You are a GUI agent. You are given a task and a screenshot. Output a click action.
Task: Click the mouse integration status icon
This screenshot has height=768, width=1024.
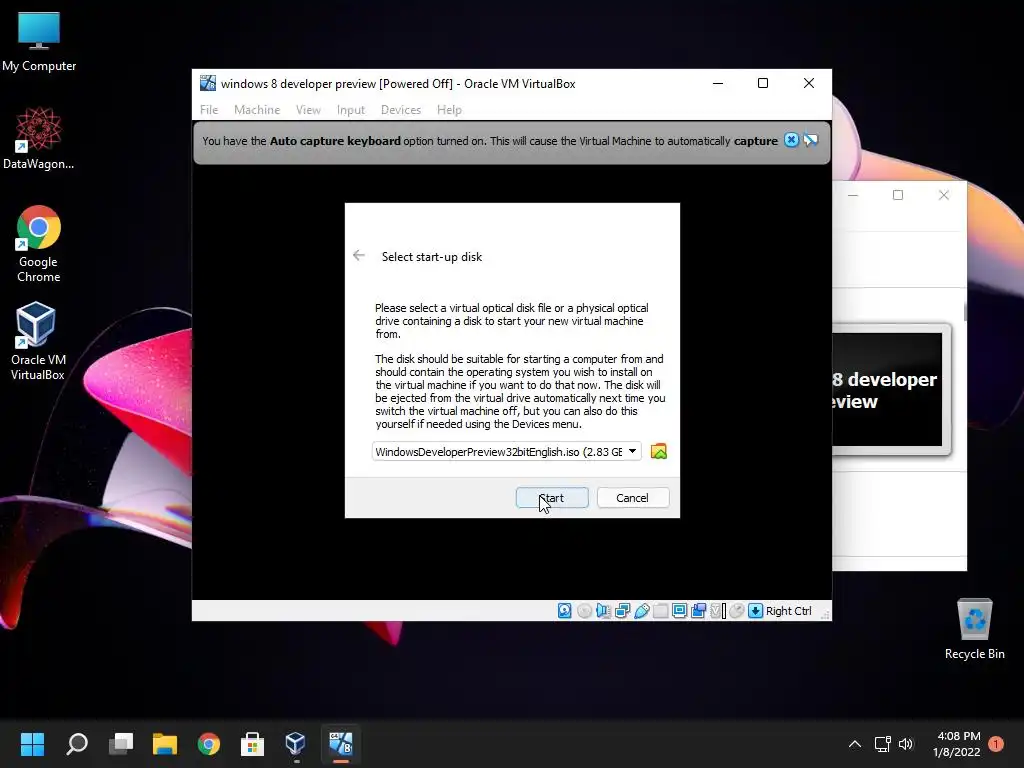click(x=737, y=611)
